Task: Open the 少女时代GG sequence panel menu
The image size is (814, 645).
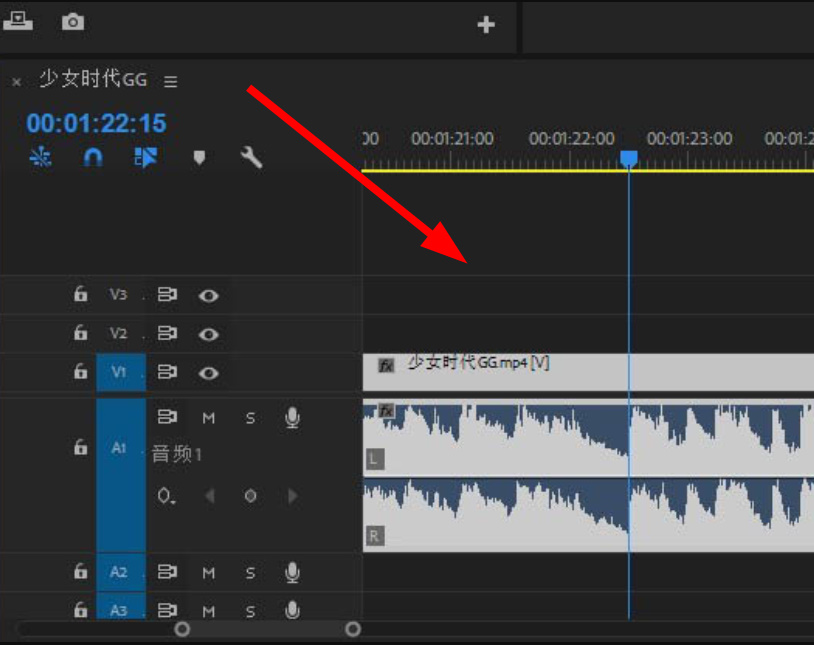Action: [x=171, y=82]
